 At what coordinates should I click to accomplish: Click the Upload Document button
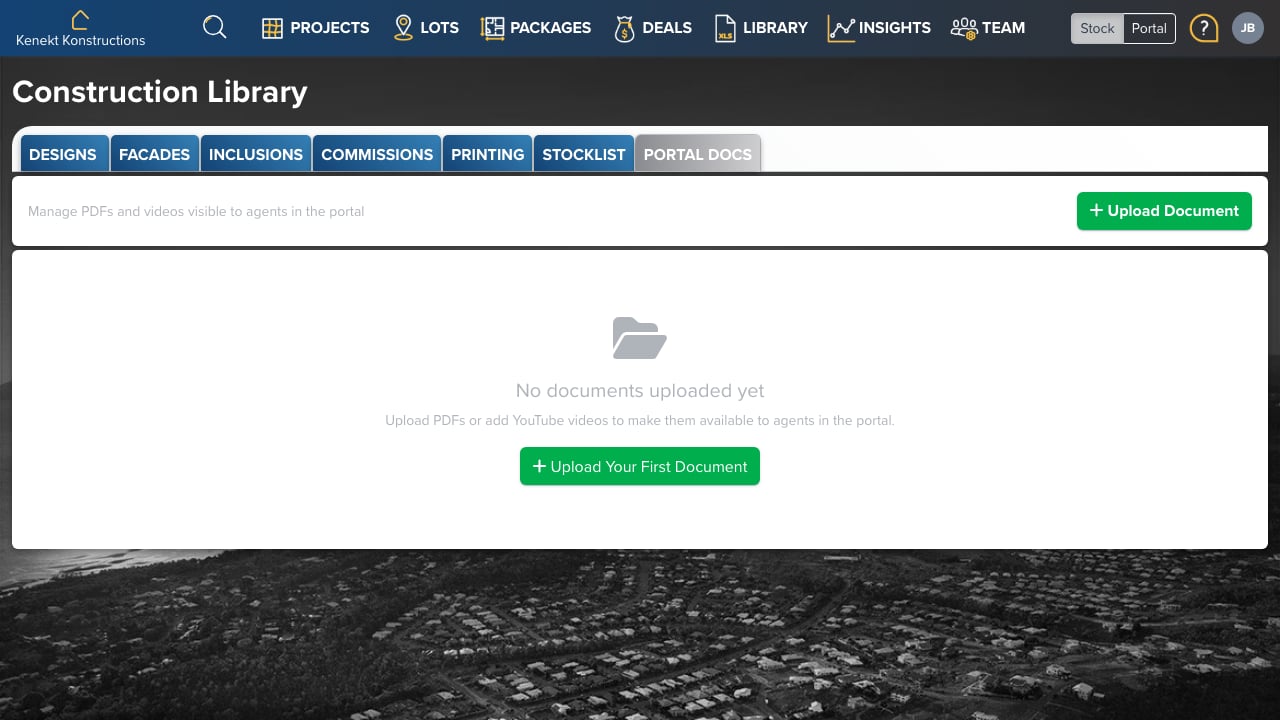(x=1164, y=211)
